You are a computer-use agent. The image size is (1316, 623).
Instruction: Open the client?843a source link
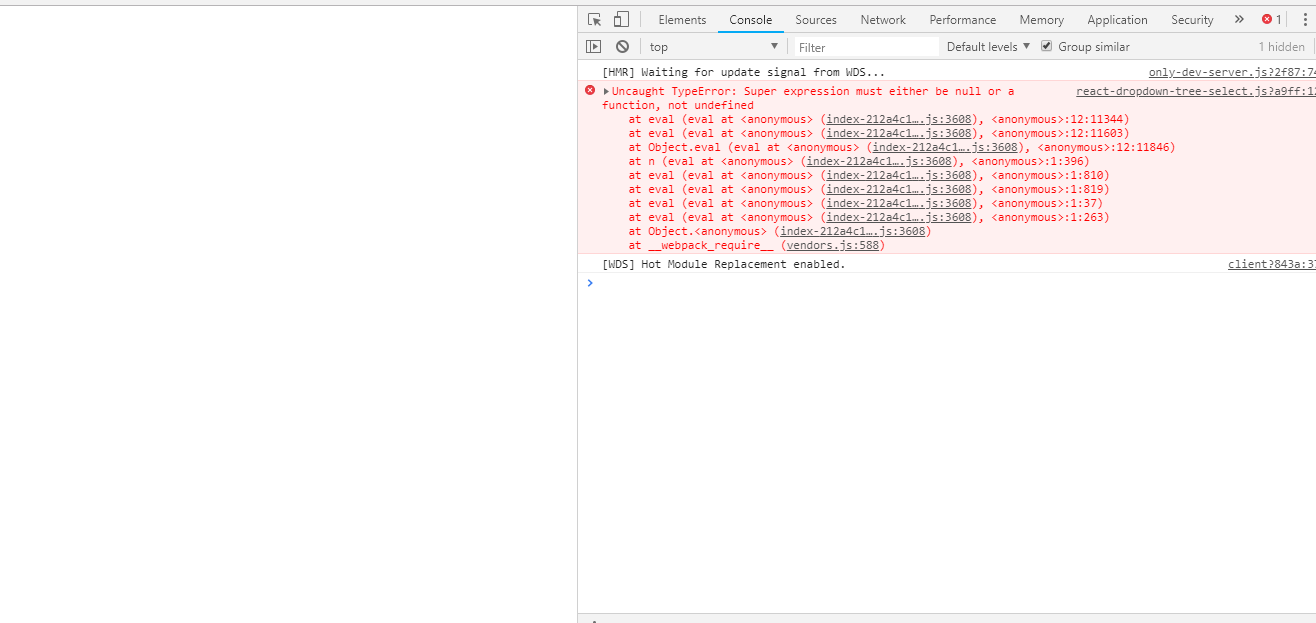point(1272,264)
